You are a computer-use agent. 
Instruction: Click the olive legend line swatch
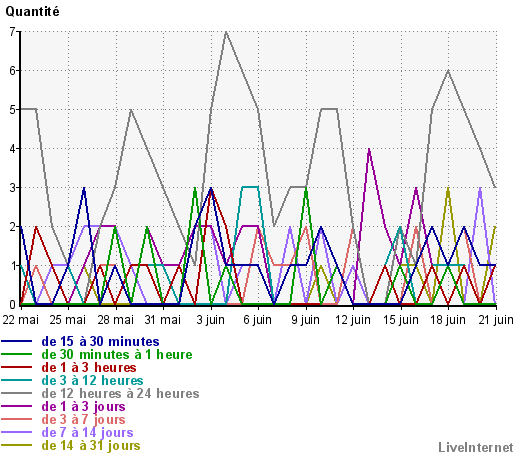(x=17, y=445)
